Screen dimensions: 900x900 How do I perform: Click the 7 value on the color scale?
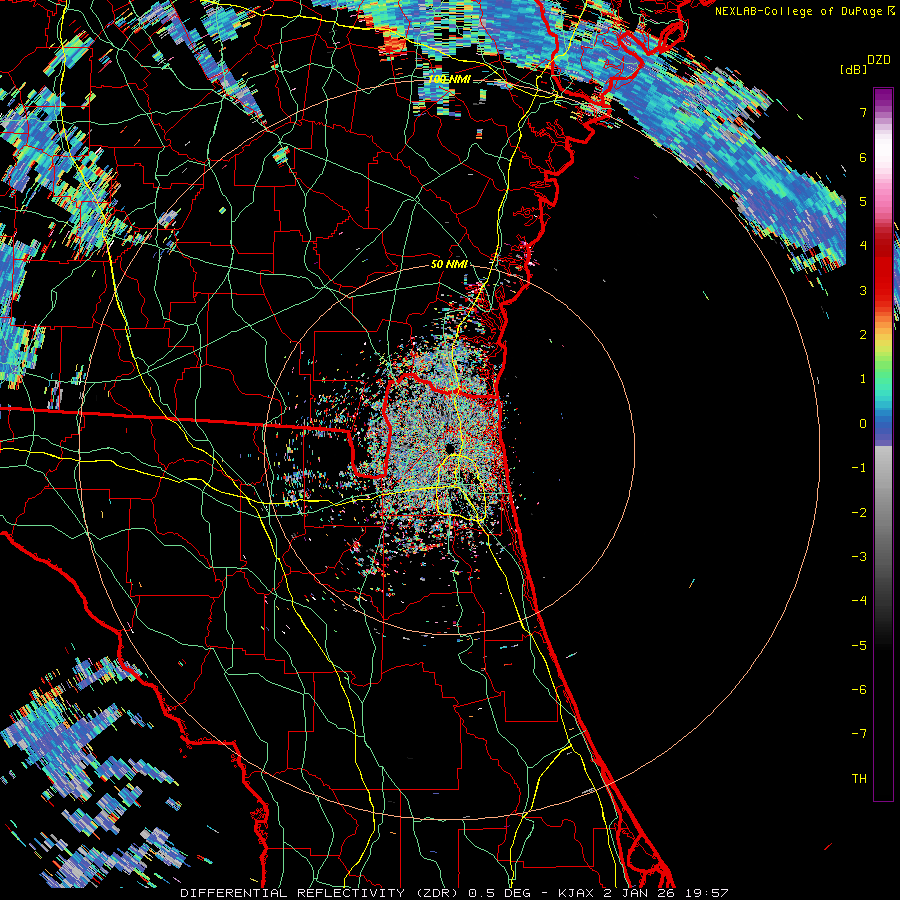coord(863,112)
